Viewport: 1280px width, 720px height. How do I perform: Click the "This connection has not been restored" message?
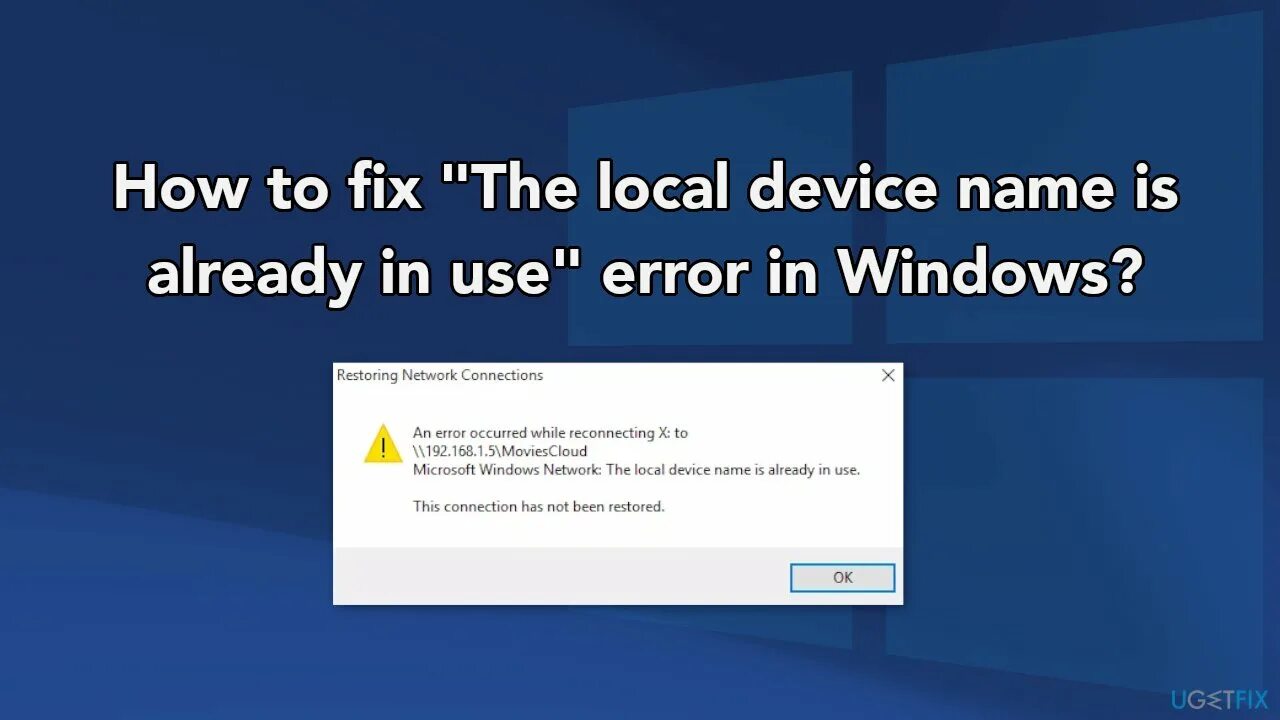(539, 506)
